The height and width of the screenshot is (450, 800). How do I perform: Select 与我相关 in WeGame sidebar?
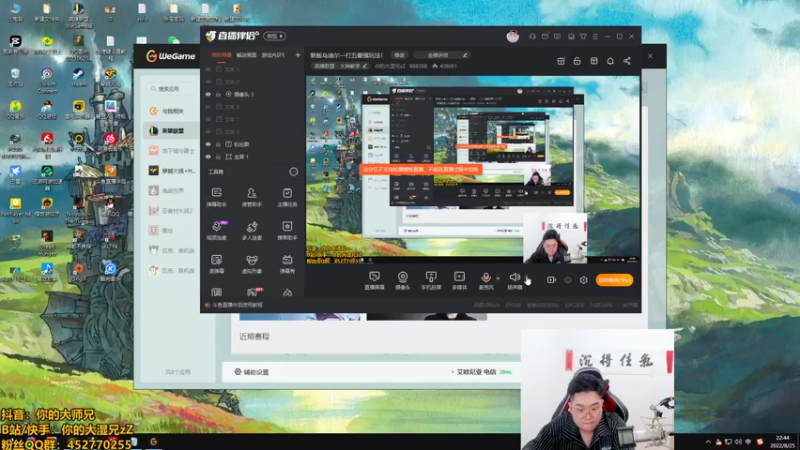[x=171, y=111]
